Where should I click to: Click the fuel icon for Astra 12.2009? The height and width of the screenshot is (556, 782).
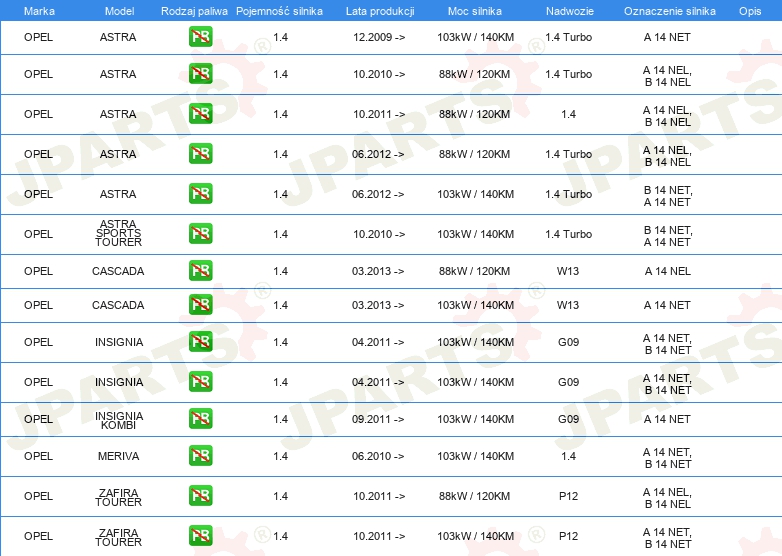(200, 37)
